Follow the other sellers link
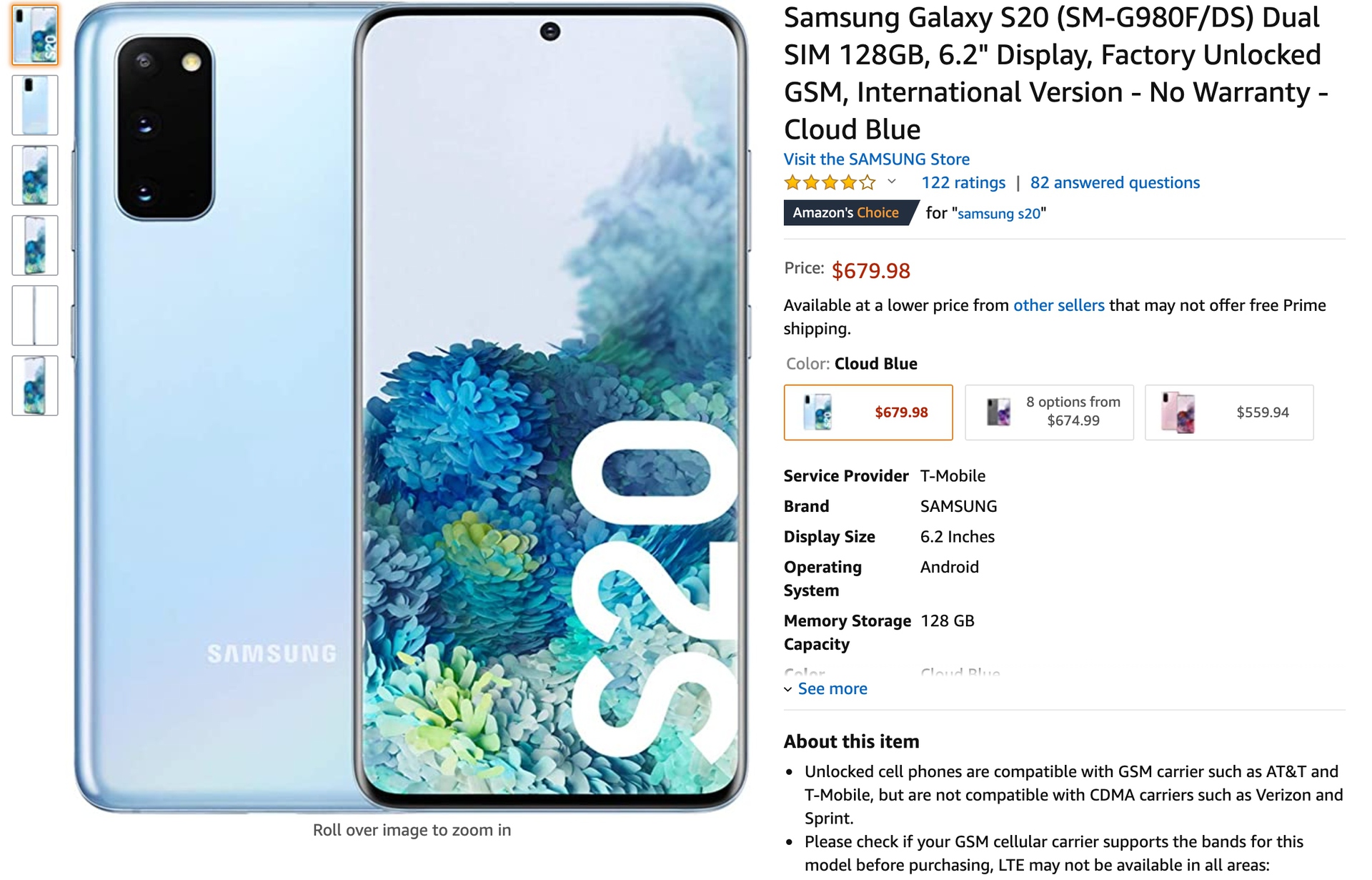Screen dimensions: 1372x880 click(x=1058, y=305)
